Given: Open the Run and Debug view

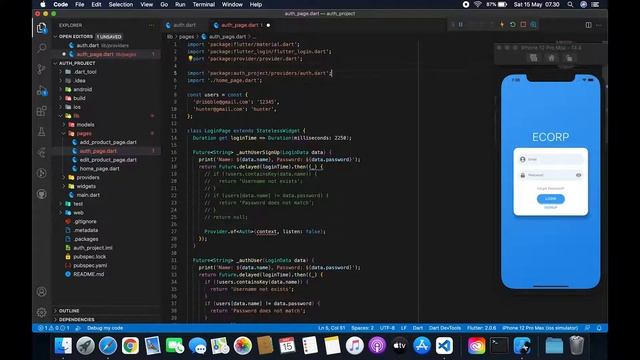Looking at the screenshot, I should [x=42, y=90].
